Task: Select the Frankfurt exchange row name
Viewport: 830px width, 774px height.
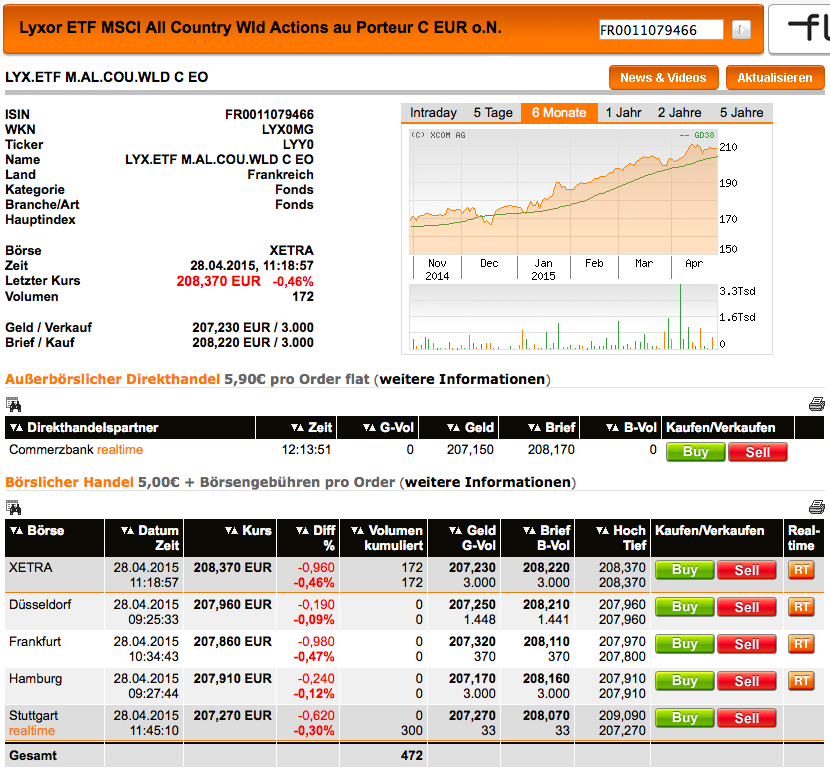Action: pyautogui.click(x=35, y=642)
